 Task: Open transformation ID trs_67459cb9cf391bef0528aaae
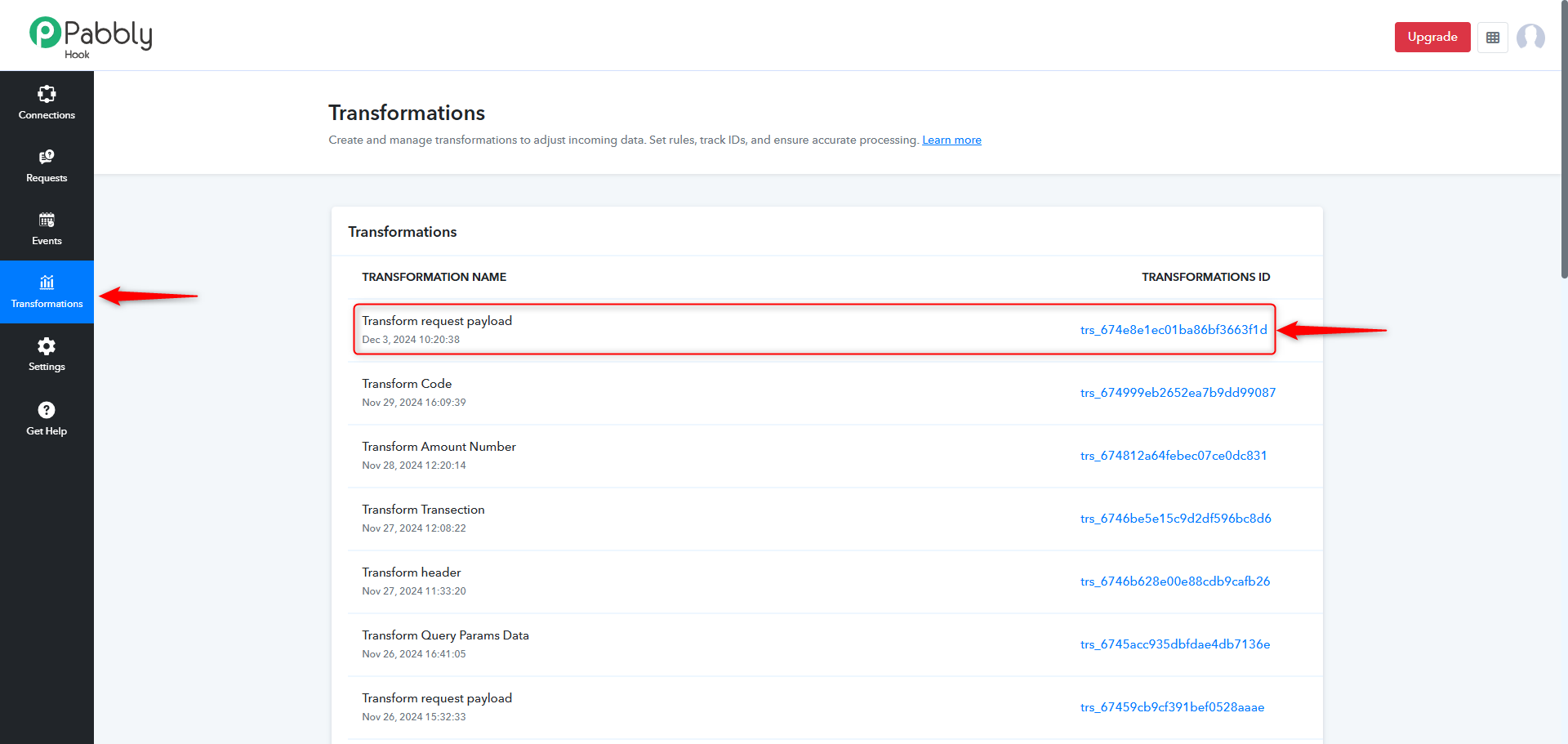tap(1172, 707)
